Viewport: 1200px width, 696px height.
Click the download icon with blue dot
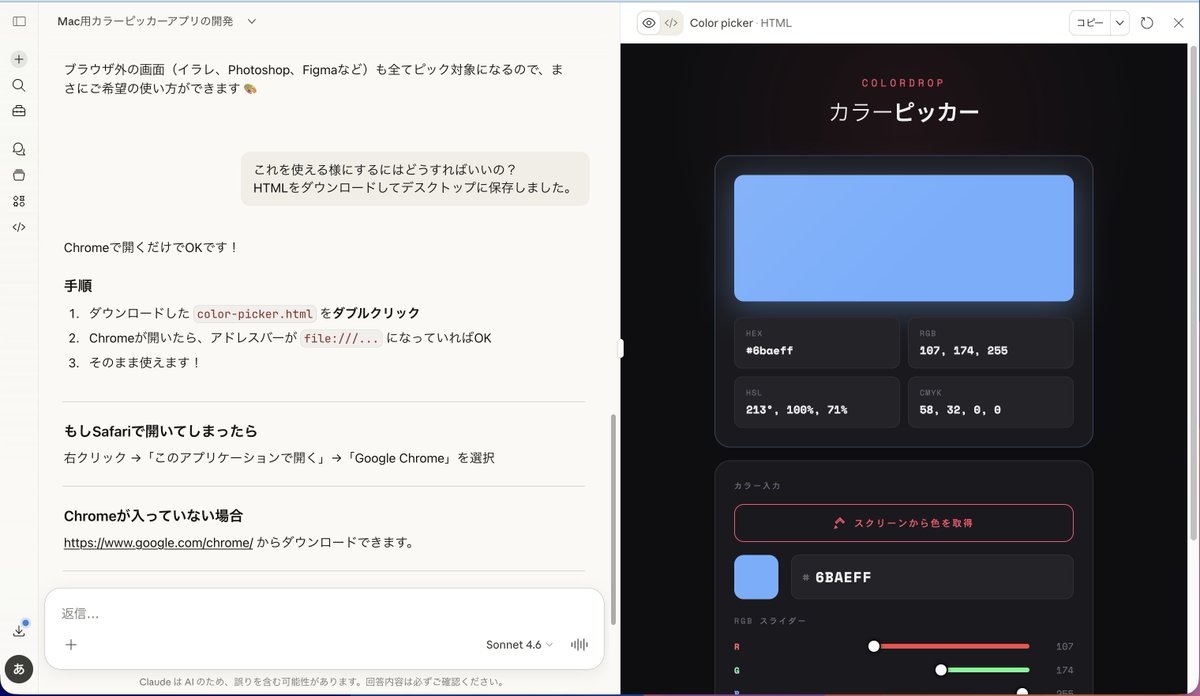(x=19, y=630)
